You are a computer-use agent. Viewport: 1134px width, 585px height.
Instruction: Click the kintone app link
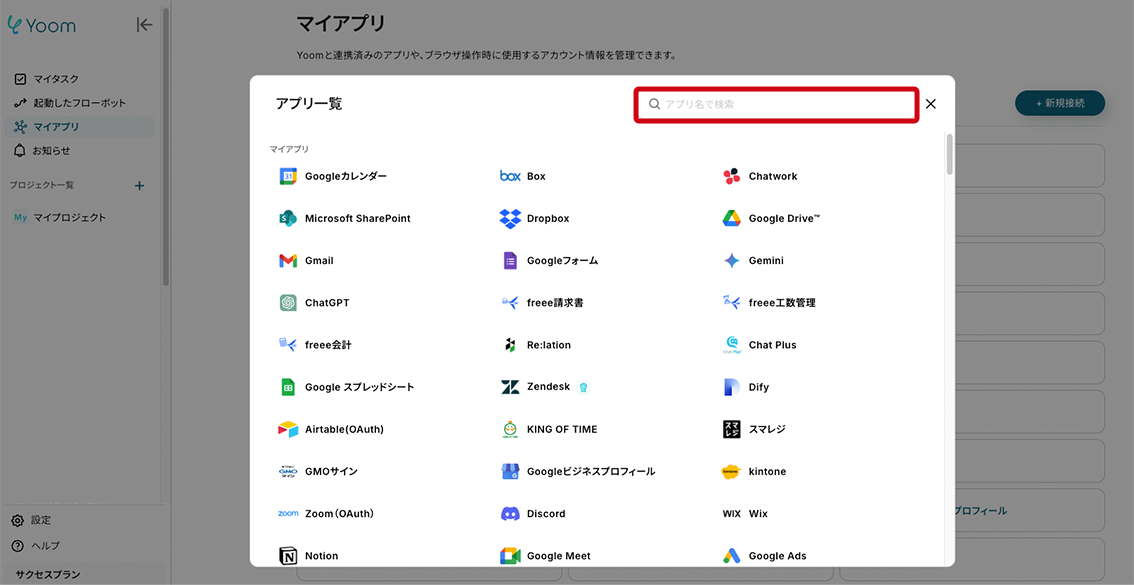point(766,471)
